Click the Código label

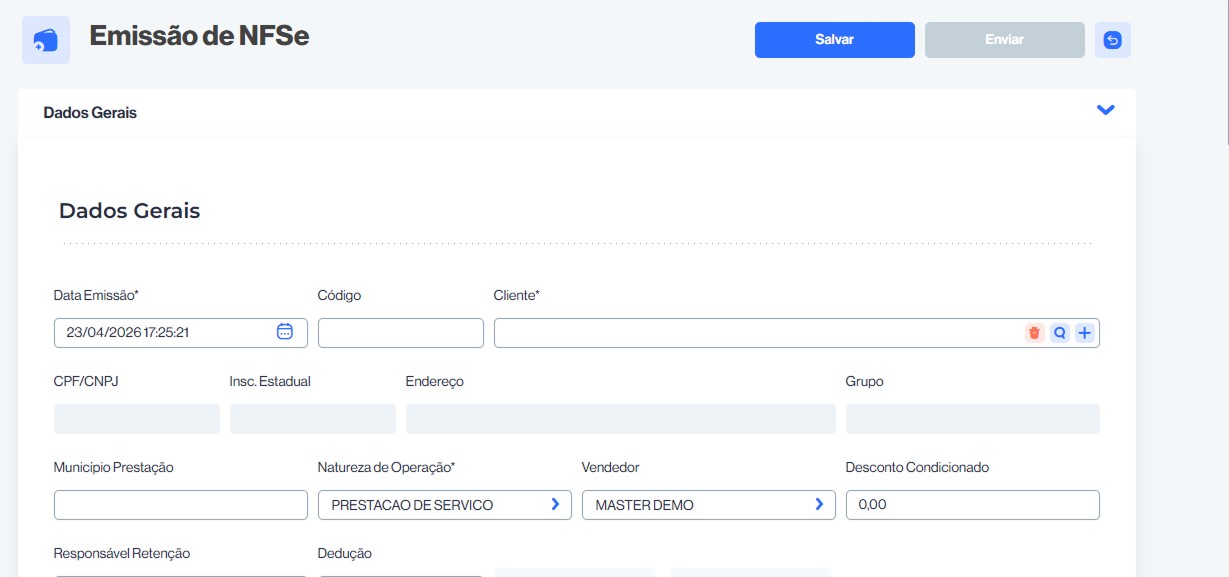tap(340, 295)
